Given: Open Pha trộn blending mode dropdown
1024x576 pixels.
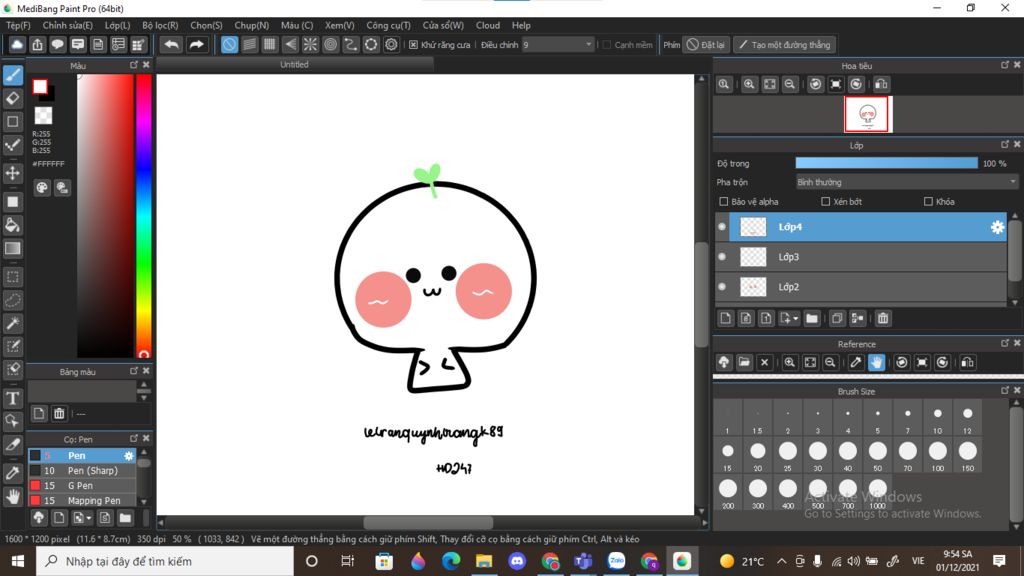Looking at the screenshot, I should [x=906, y=182].
